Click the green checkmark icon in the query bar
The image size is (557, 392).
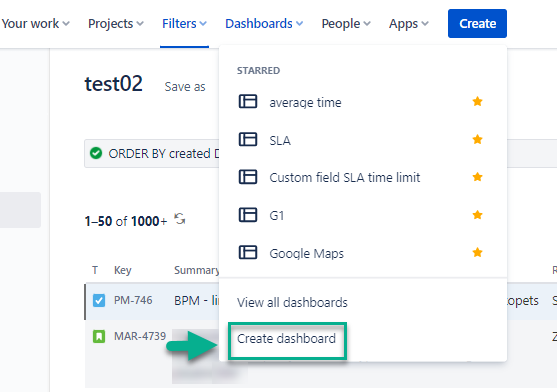tap(96, 153)
